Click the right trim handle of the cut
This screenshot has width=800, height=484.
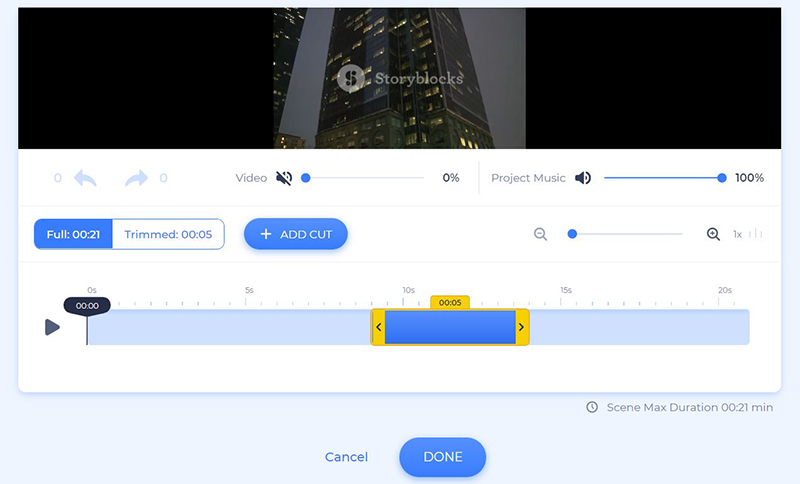pyautogui.click(x=521, y=327)
